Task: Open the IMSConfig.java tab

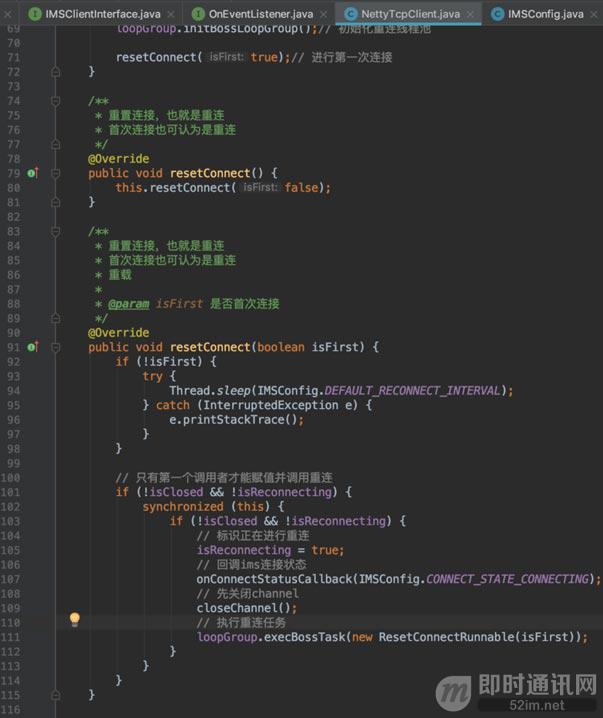Action: [545, 14]
